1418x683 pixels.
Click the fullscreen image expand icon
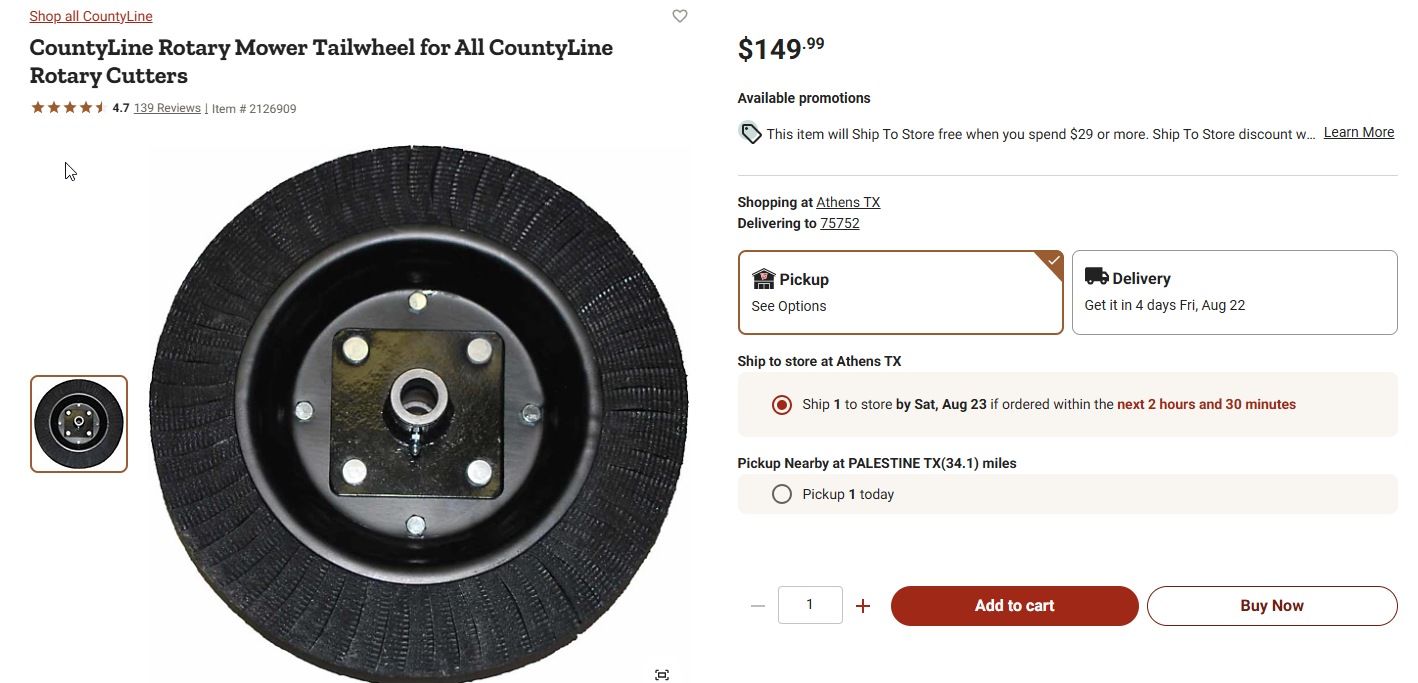click(x=661, y=675)
